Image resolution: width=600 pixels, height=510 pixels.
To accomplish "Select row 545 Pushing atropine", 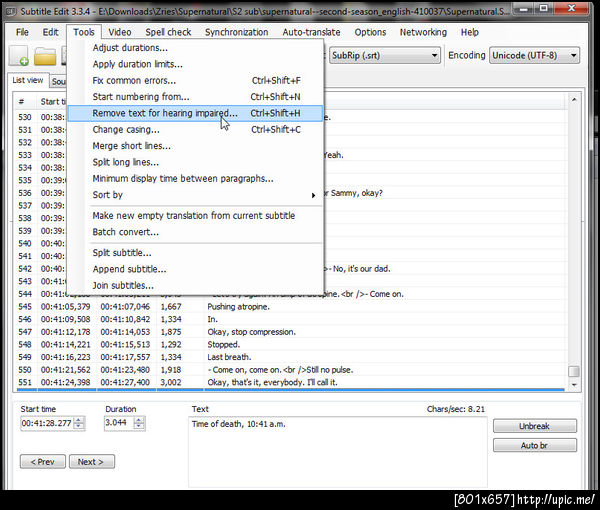I will coord(290,307).
